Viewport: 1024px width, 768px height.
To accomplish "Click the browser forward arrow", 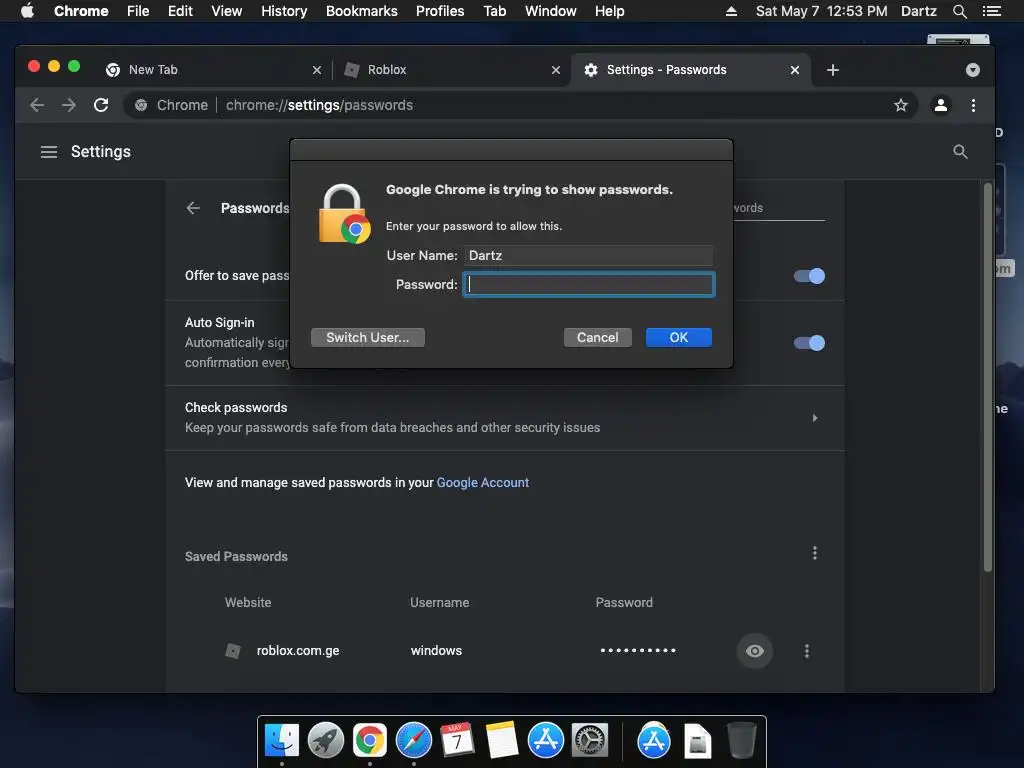I will (x=69, y=105).
